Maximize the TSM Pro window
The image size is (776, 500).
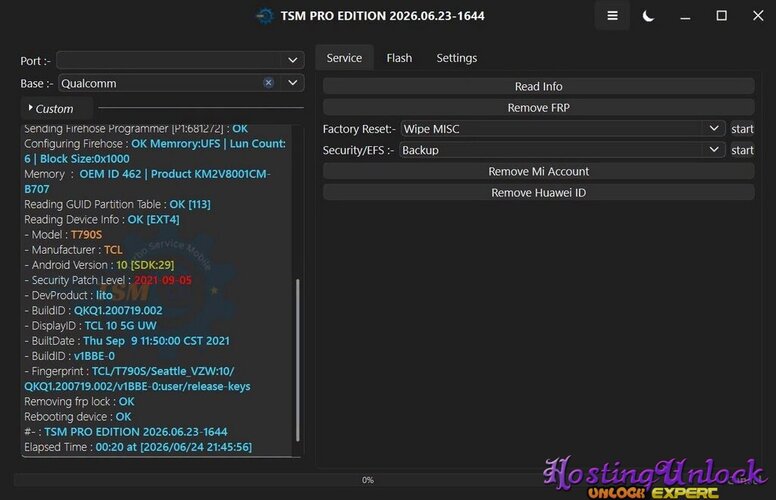(722, 16)
